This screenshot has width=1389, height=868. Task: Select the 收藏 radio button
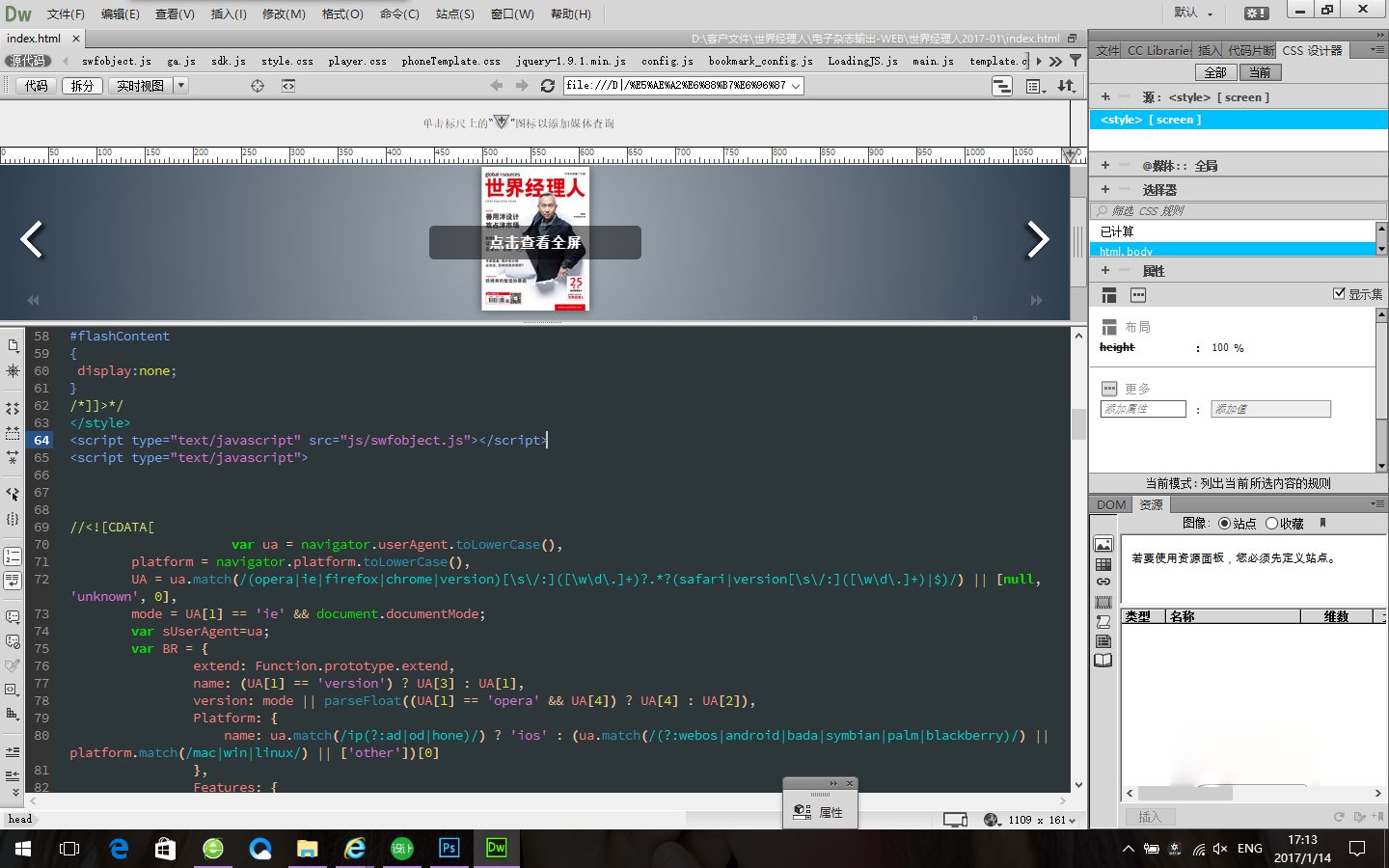(1271, 524)
